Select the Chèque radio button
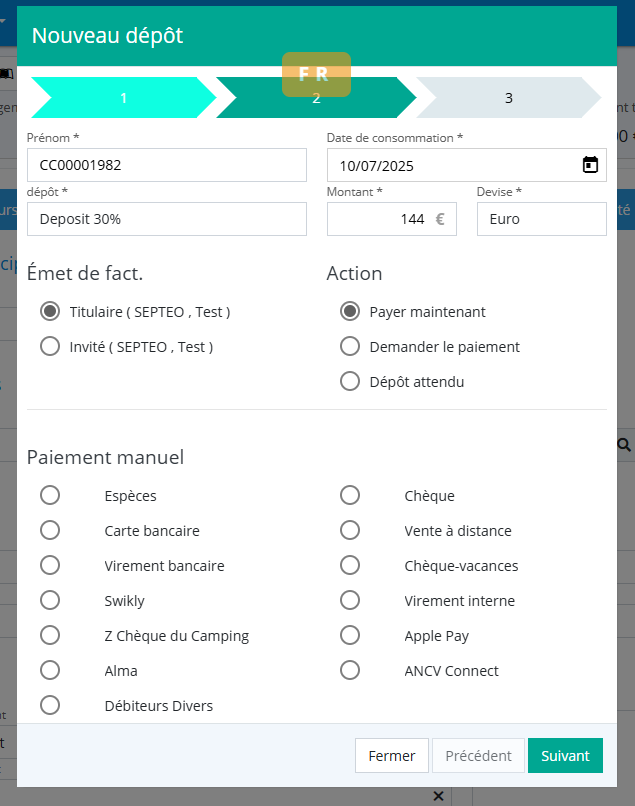635x806 pixels. point(350,496)
